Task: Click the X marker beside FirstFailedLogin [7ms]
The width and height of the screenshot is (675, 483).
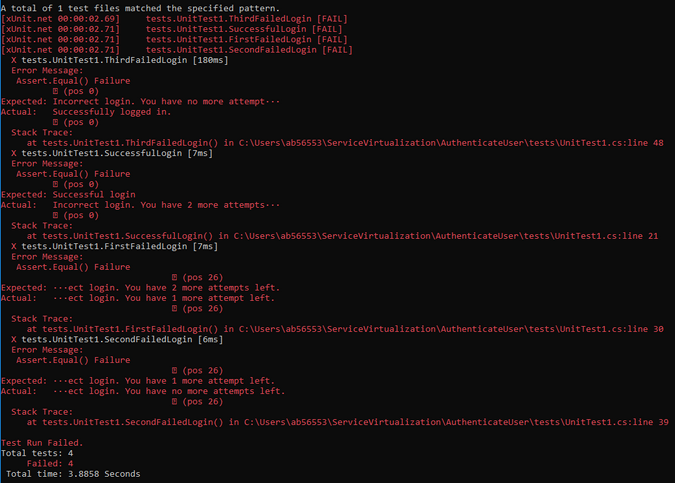Action: pos(13,245)
